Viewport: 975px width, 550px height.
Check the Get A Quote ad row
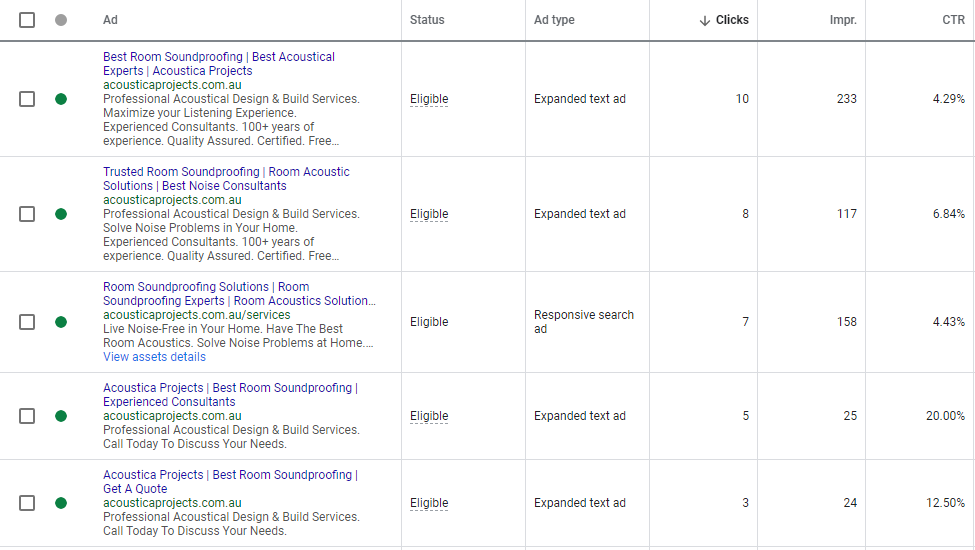click(x=27, y=503)
